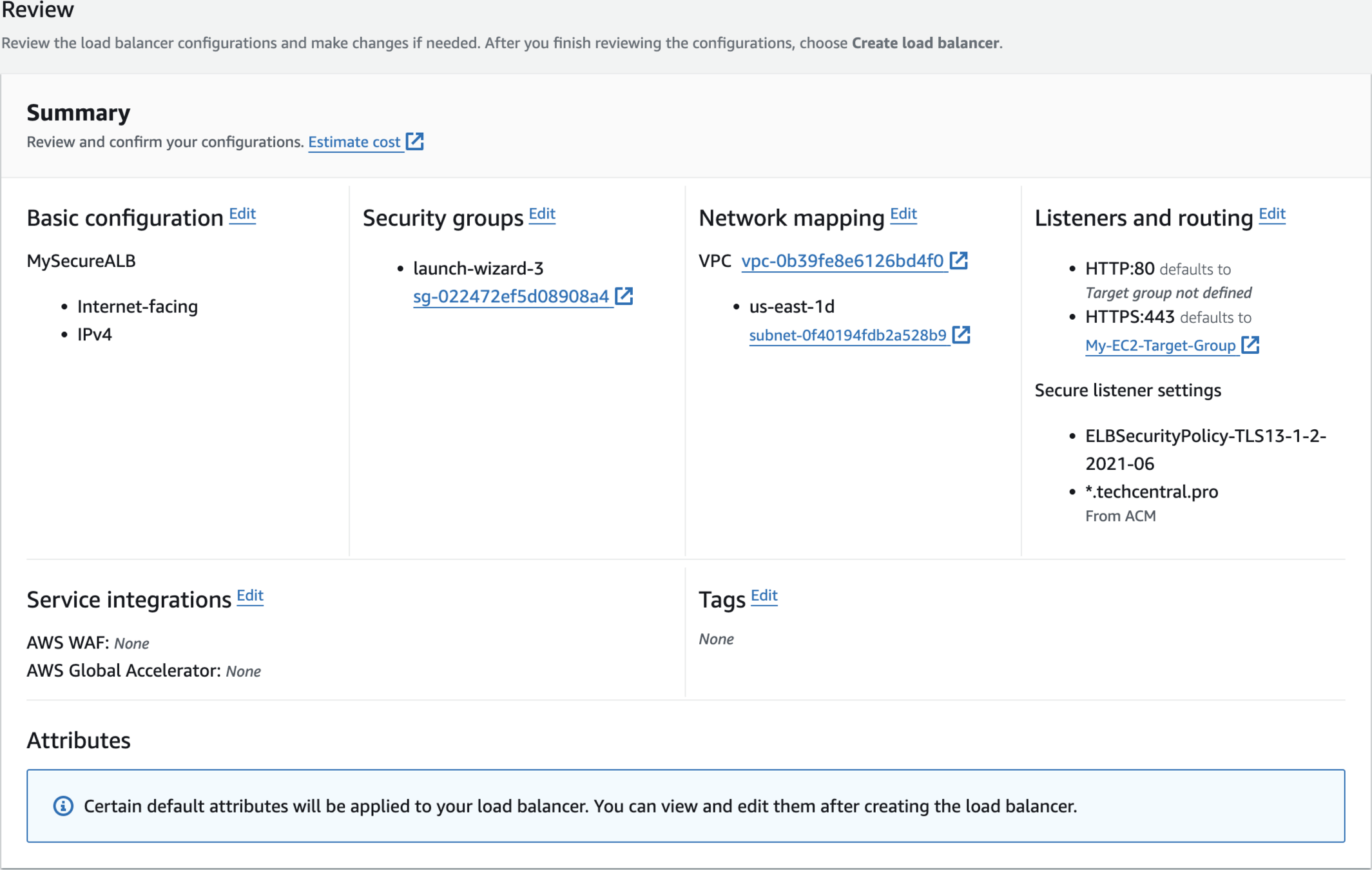Open VPC vpc-0b39fe8e6126bd4f0 link
Screen dimensions: 1372x870
pyautogui.click(x=842, y=261)
